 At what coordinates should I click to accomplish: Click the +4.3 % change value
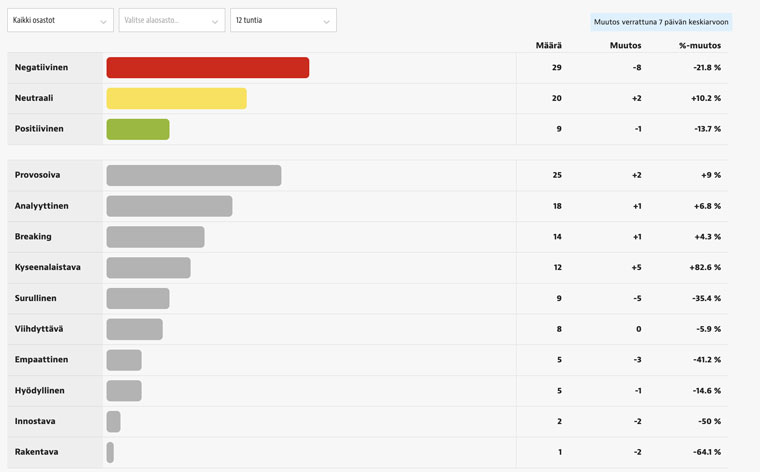(708, 236)
